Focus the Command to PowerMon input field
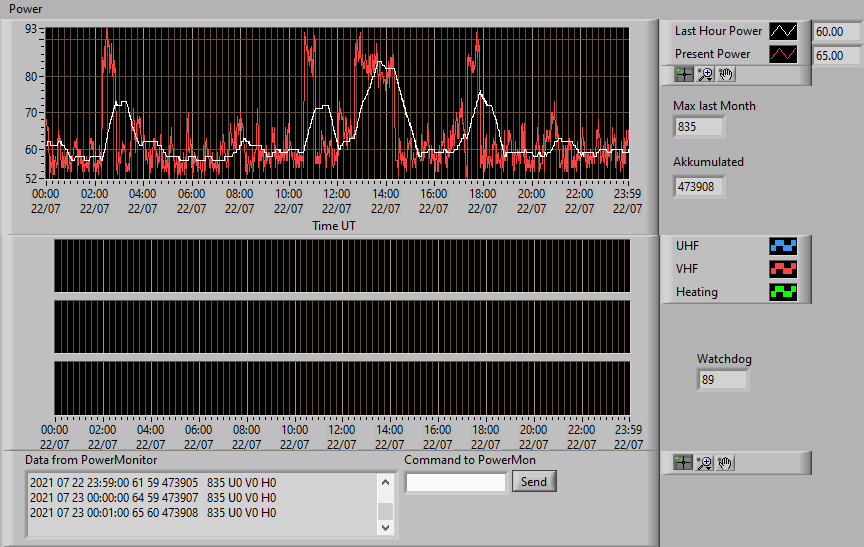The height and width of the screenshot is (547, 864). click(x=456, y=483)
